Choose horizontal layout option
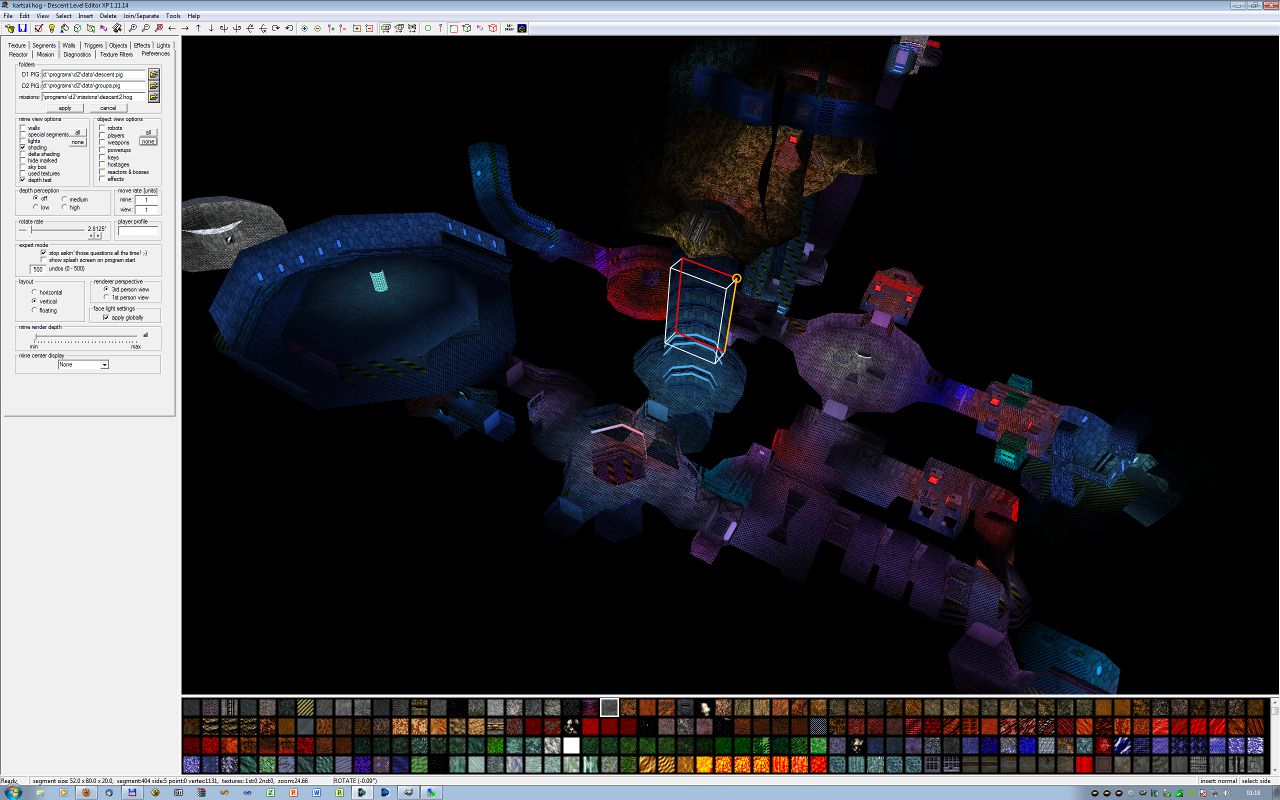The height and width of the screenshot is (800, 1280). pyautogui.click(x=34, y=292)
